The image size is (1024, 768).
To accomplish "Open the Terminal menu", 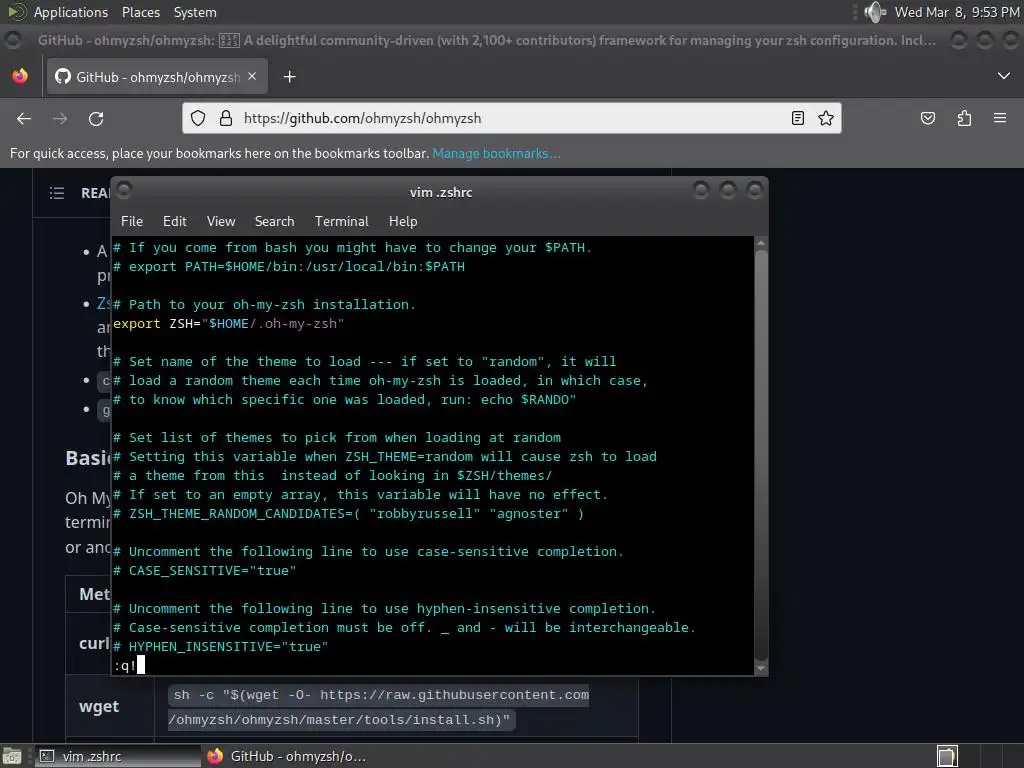I will tap(342, 221).
